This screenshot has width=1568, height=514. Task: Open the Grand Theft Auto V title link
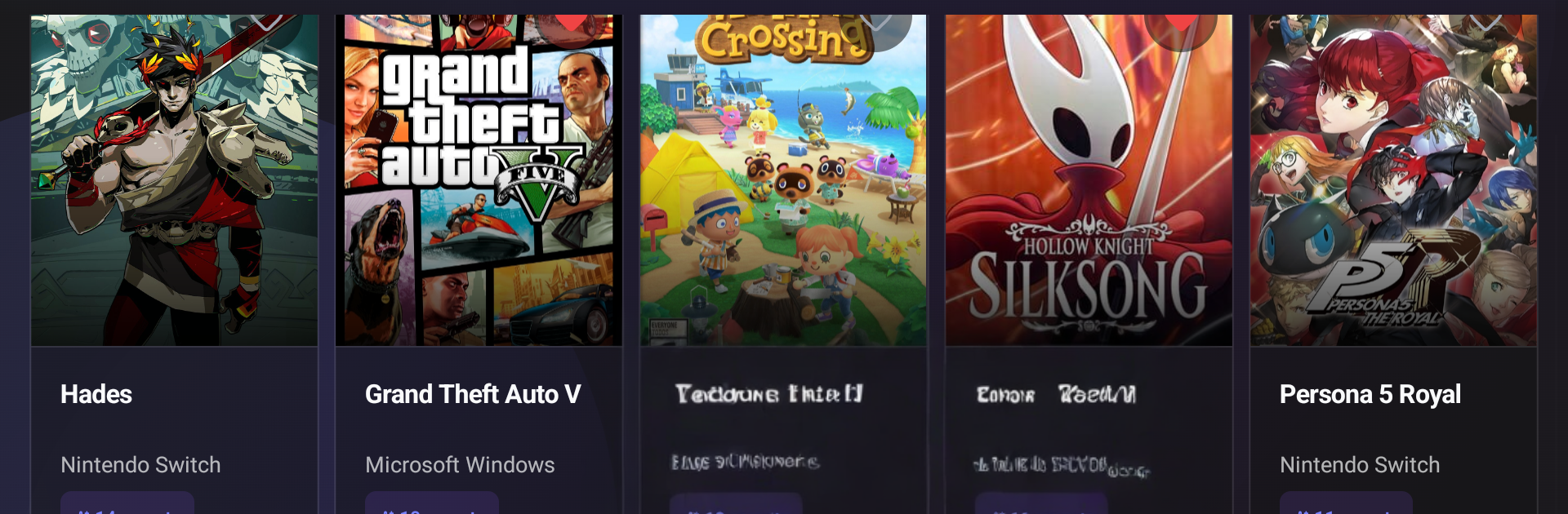pyautogui.click(x=473, y=394)
